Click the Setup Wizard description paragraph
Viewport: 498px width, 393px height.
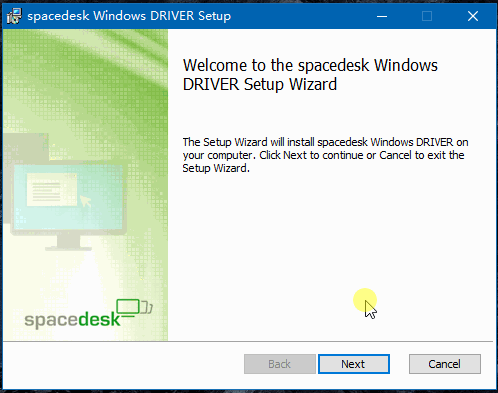[x=325, y=155]
